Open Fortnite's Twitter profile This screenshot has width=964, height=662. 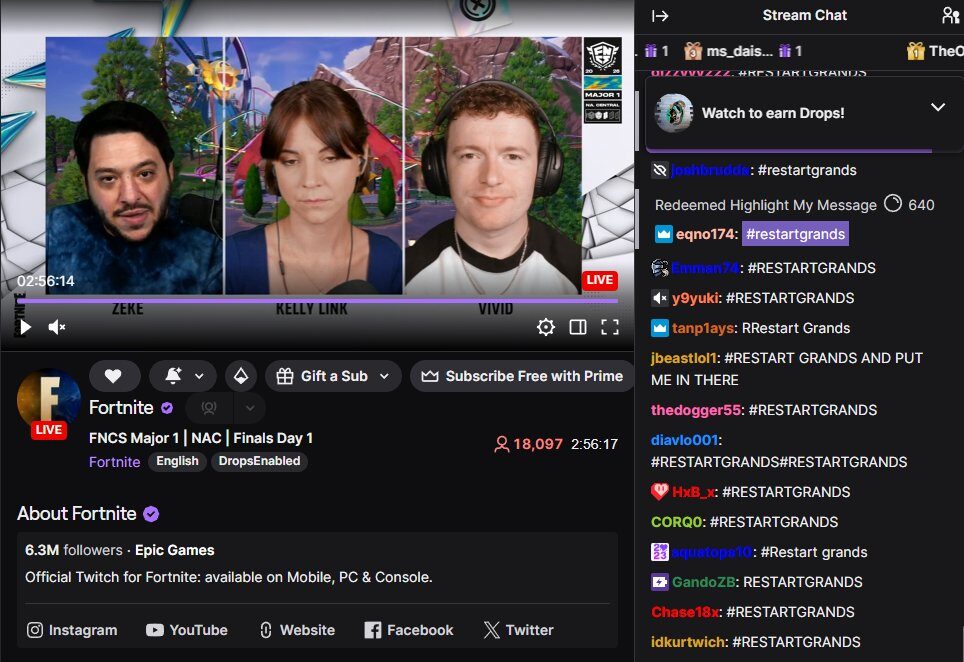518,630
